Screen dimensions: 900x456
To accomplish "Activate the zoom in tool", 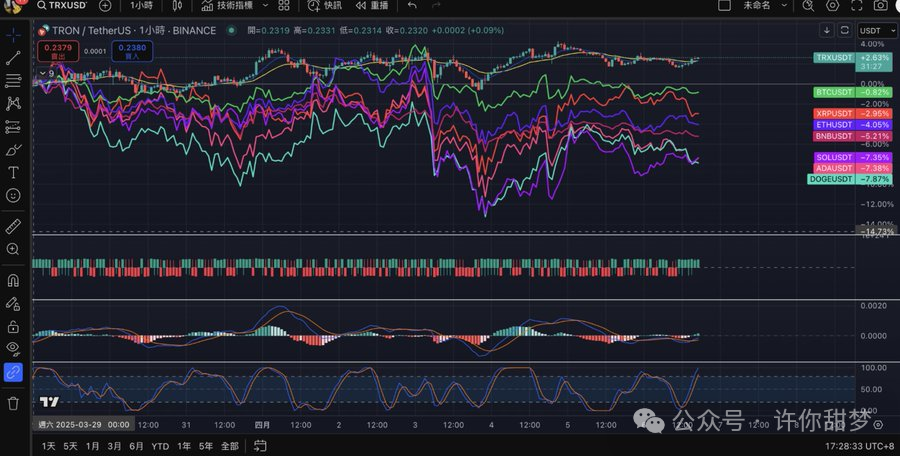I will [13, 249].
